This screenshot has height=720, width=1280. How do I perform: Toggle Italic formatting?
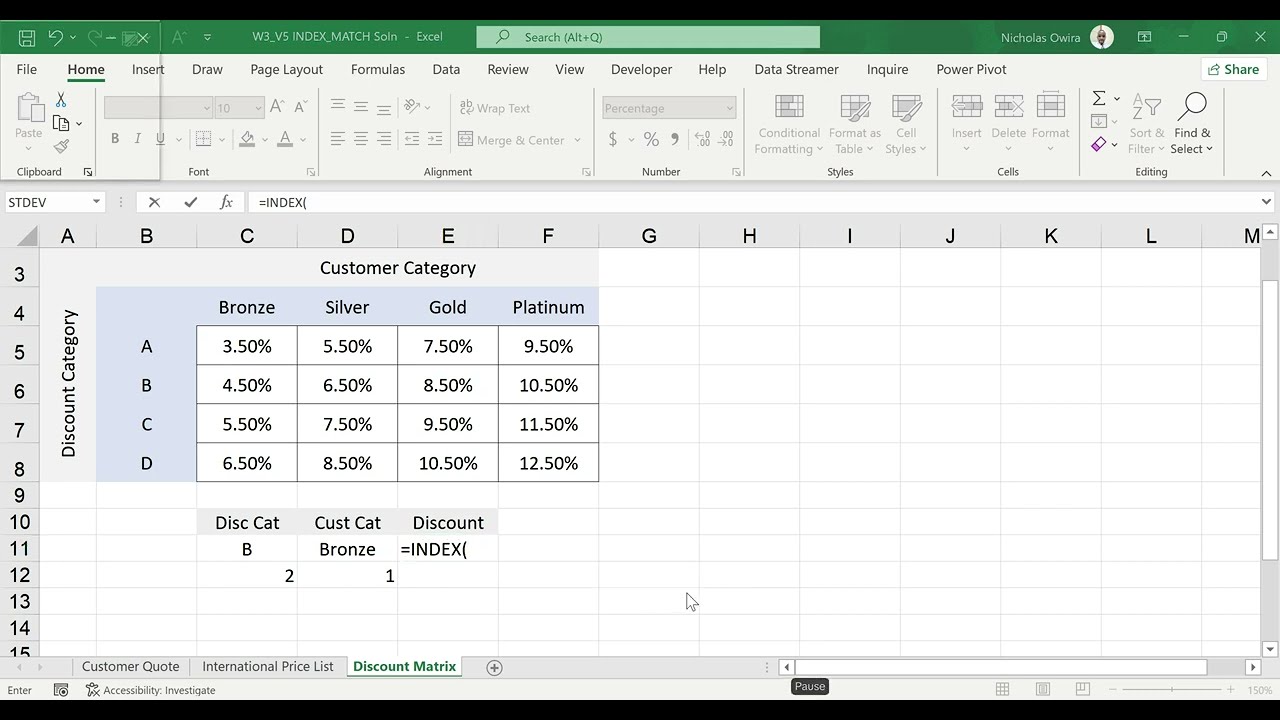[137, 139]
